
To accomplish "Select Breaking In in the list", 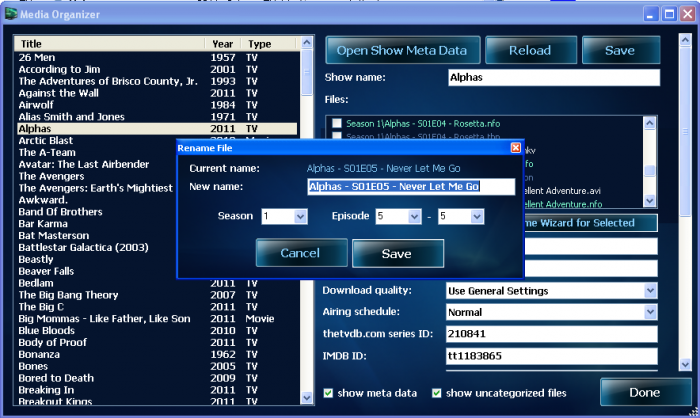I will coord(157,390).
